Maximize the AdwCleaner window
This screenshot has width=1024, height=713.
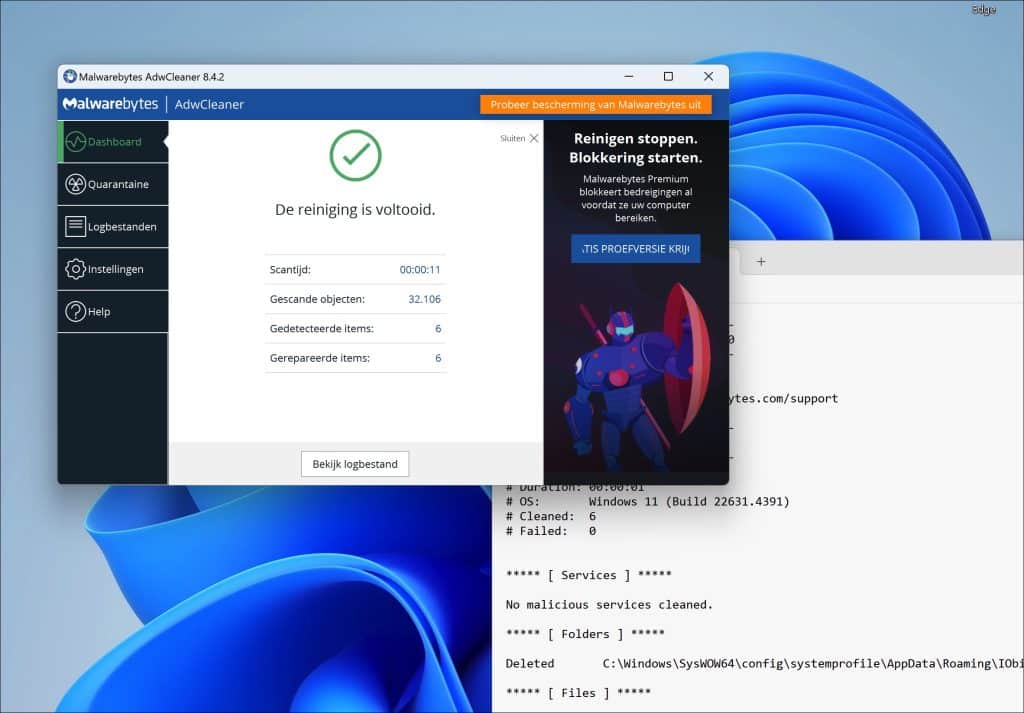pyautogui.click(x=668, y=76)
